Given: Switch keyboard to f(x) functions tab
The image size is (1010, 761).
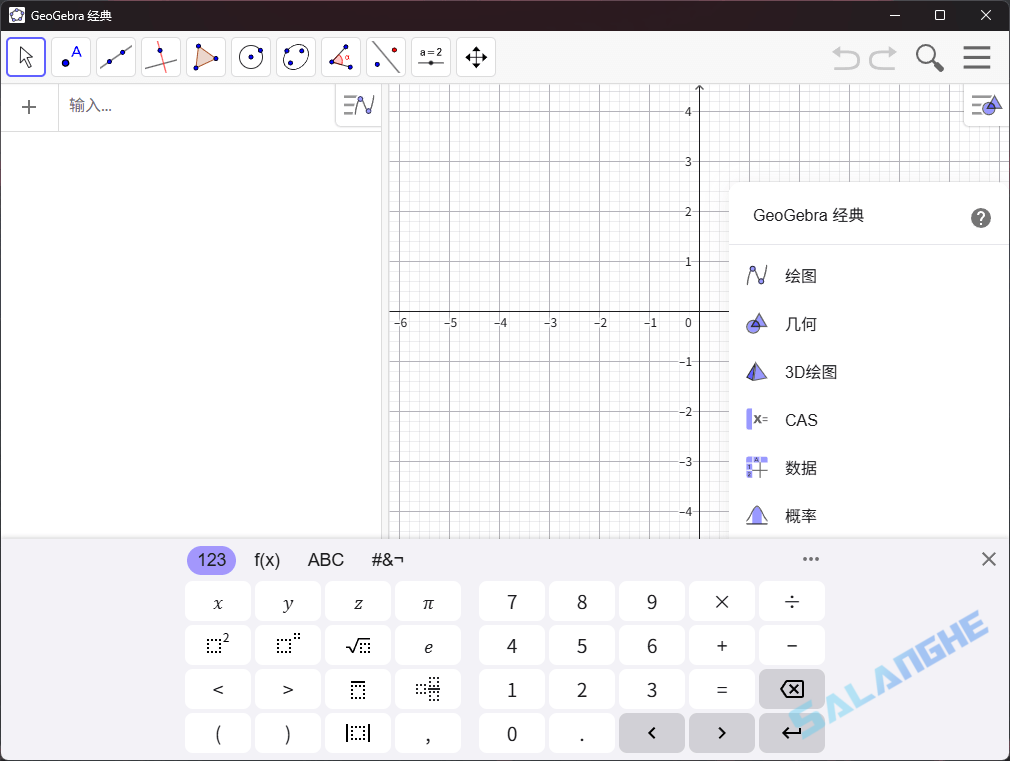Looking at the screenshot, I should pos(267,560).
